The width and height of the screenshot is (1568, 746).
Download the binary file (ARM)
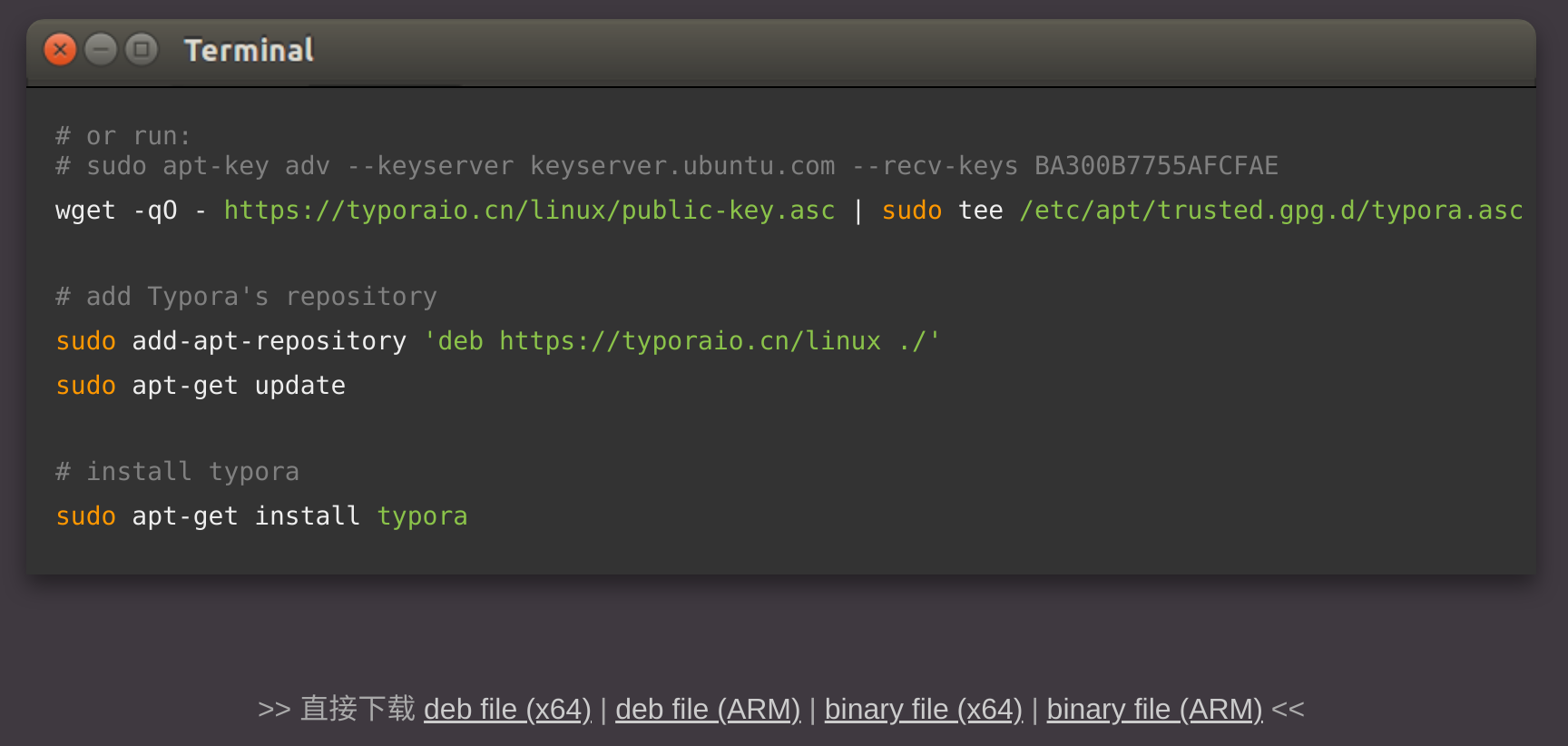point(1154,709)
